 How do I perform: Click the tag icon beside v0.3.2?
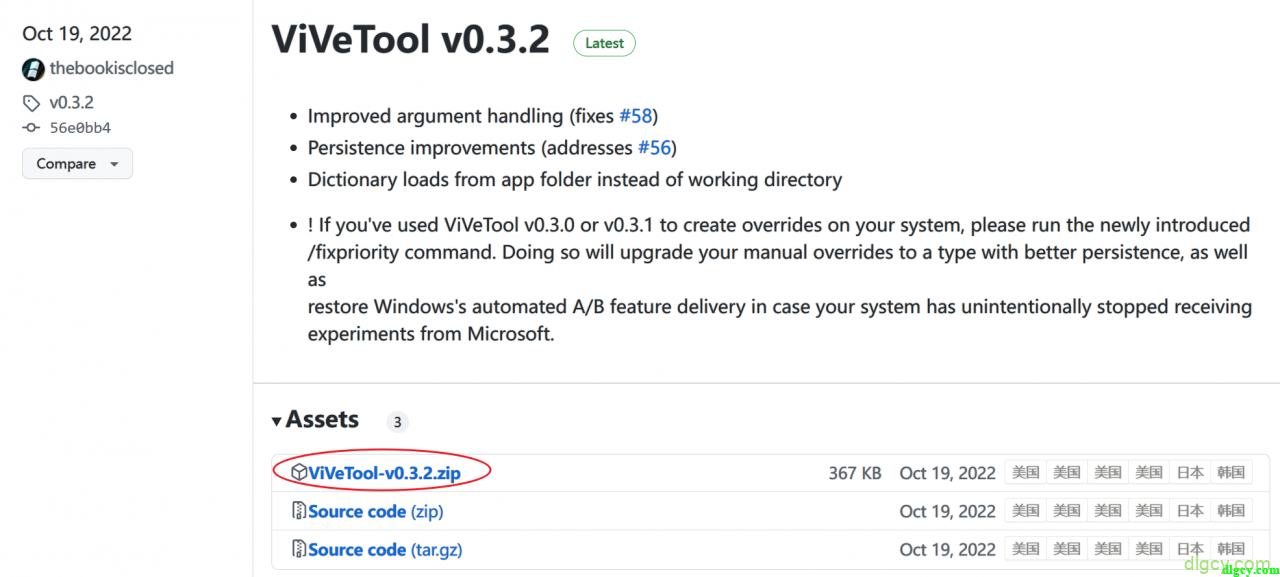[32, 103]
